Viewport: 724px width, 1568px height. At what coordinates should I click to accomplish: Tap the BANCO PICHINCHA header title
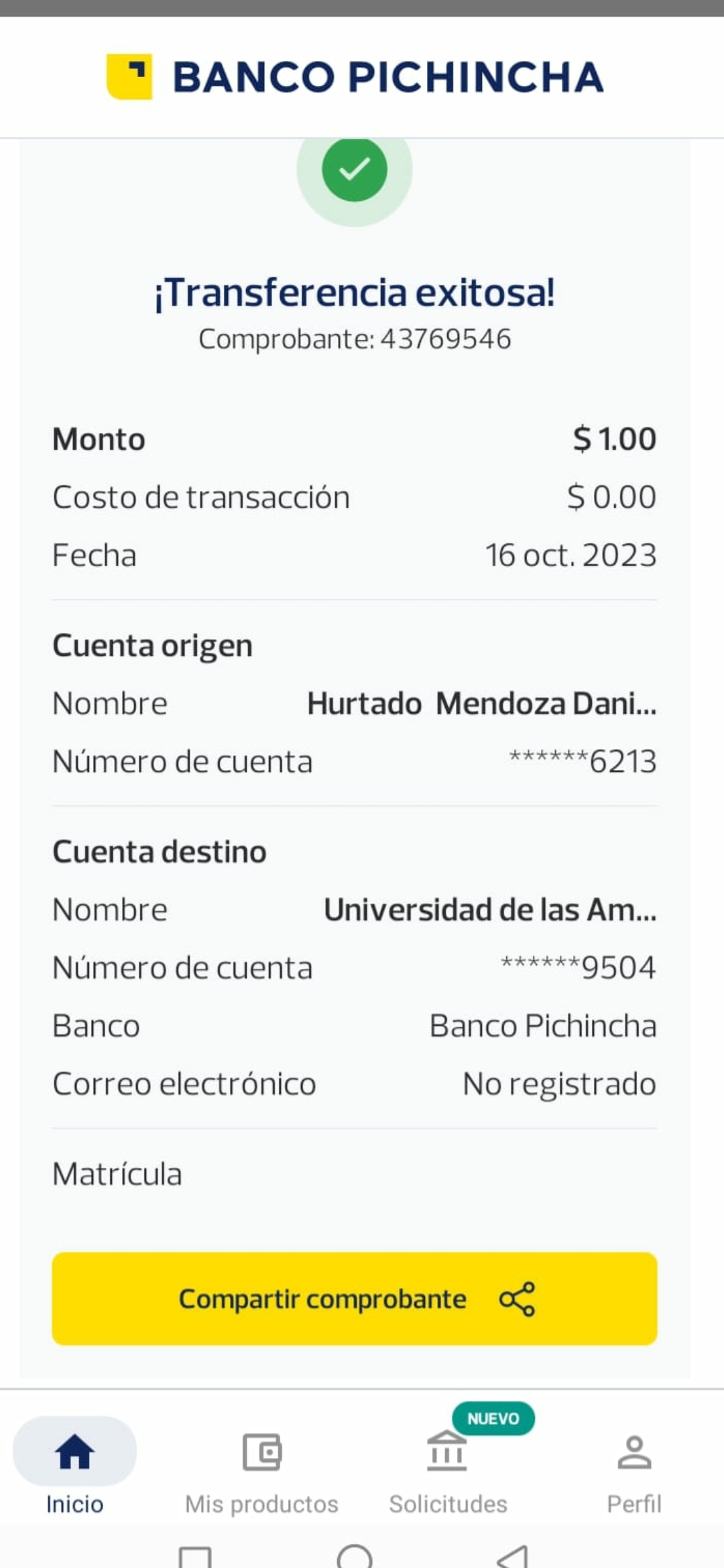pos(388,76)
